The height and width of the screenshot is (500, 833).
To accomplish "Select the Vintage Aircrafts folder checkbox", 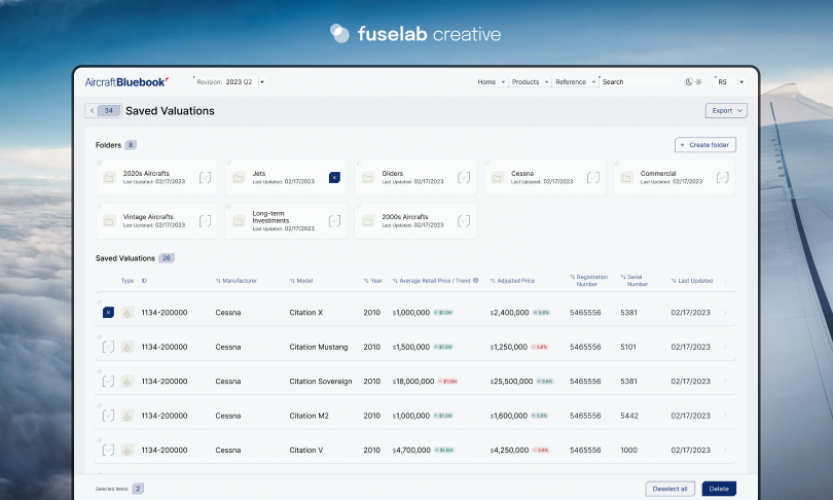I will (x=205, y=221).
